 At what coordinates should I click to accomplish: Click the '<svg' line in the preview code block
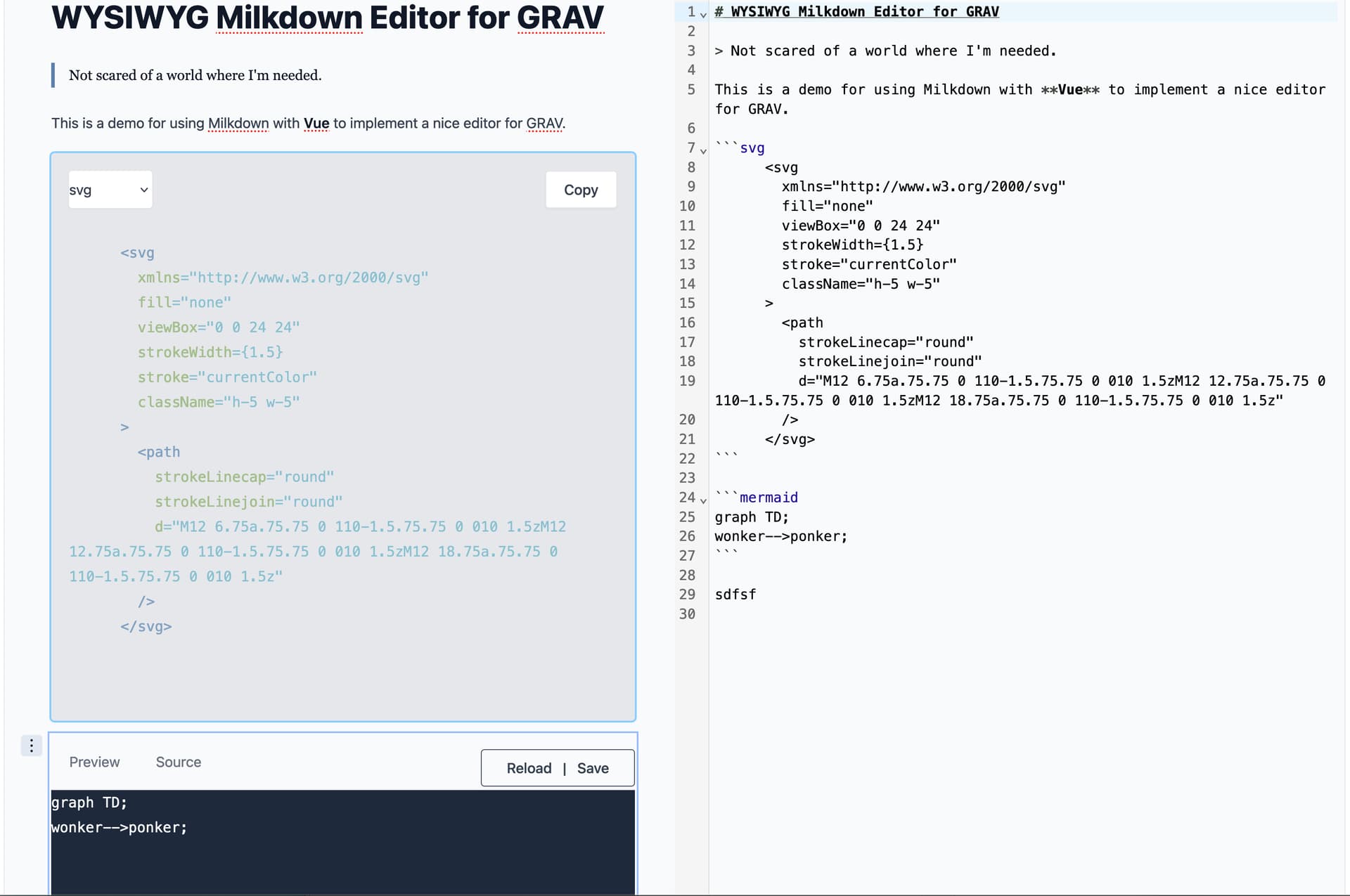coord(137,253)
